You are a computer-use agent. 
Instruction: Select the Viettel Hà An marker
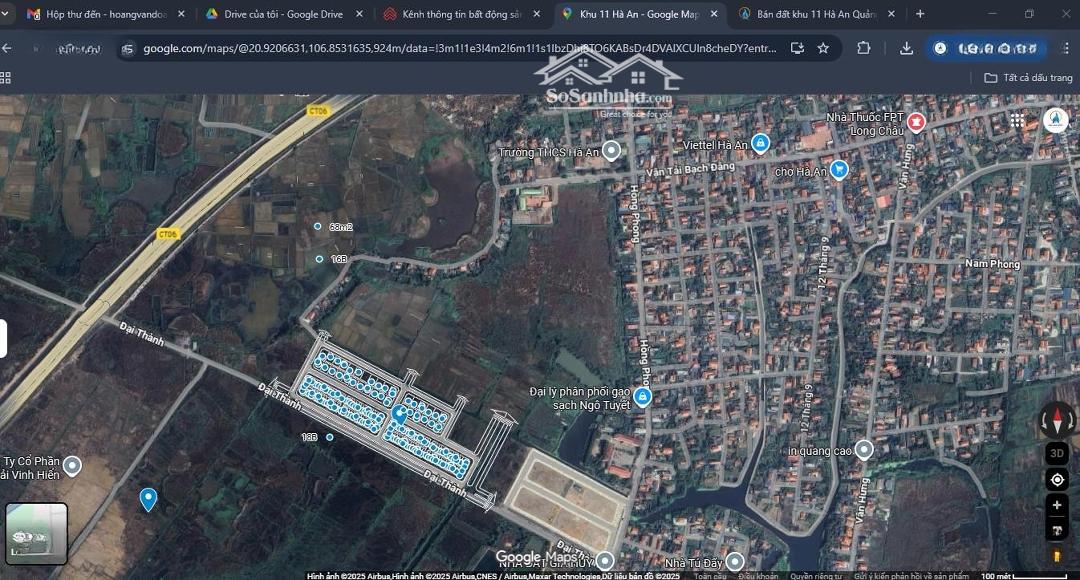pyautogui.click(x=761, y=144)
